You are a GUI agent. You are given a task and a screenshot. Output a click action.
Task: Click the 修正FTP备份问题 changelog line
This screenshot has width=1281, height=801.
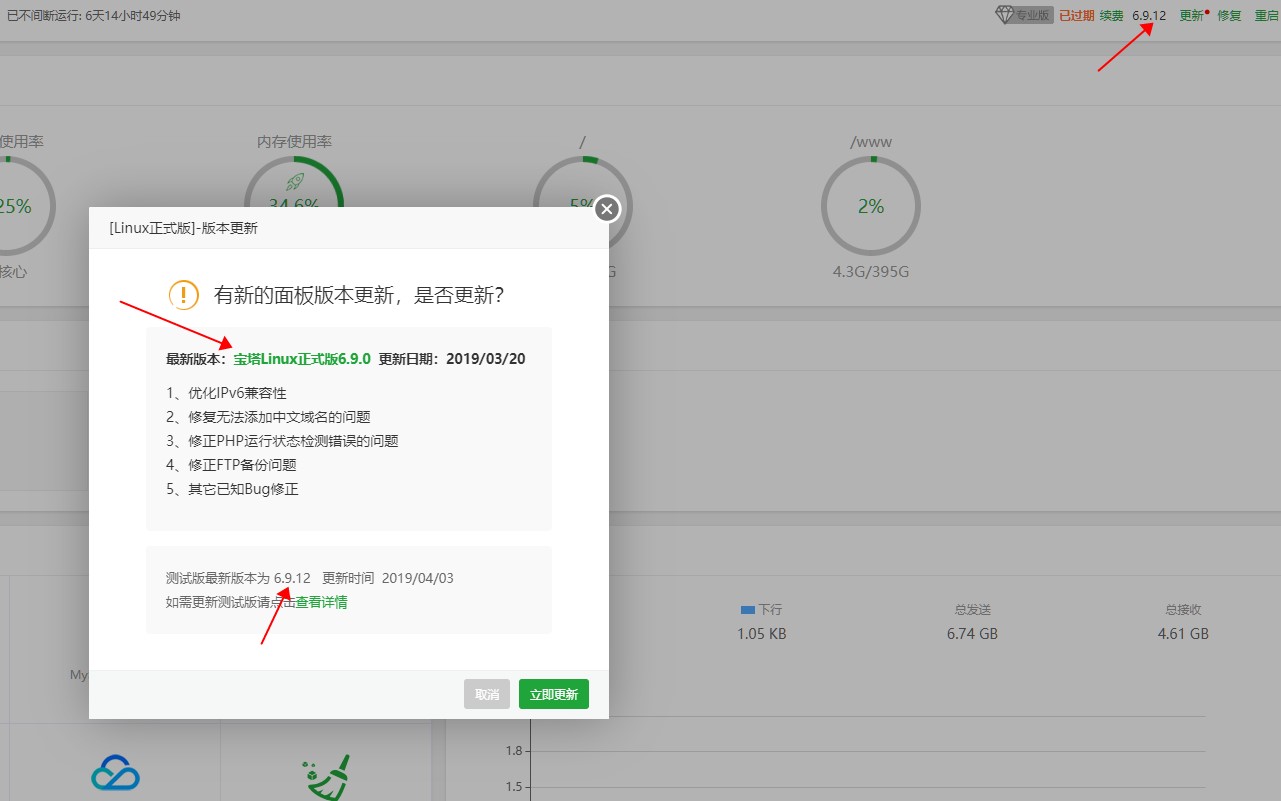pos(231,465)
